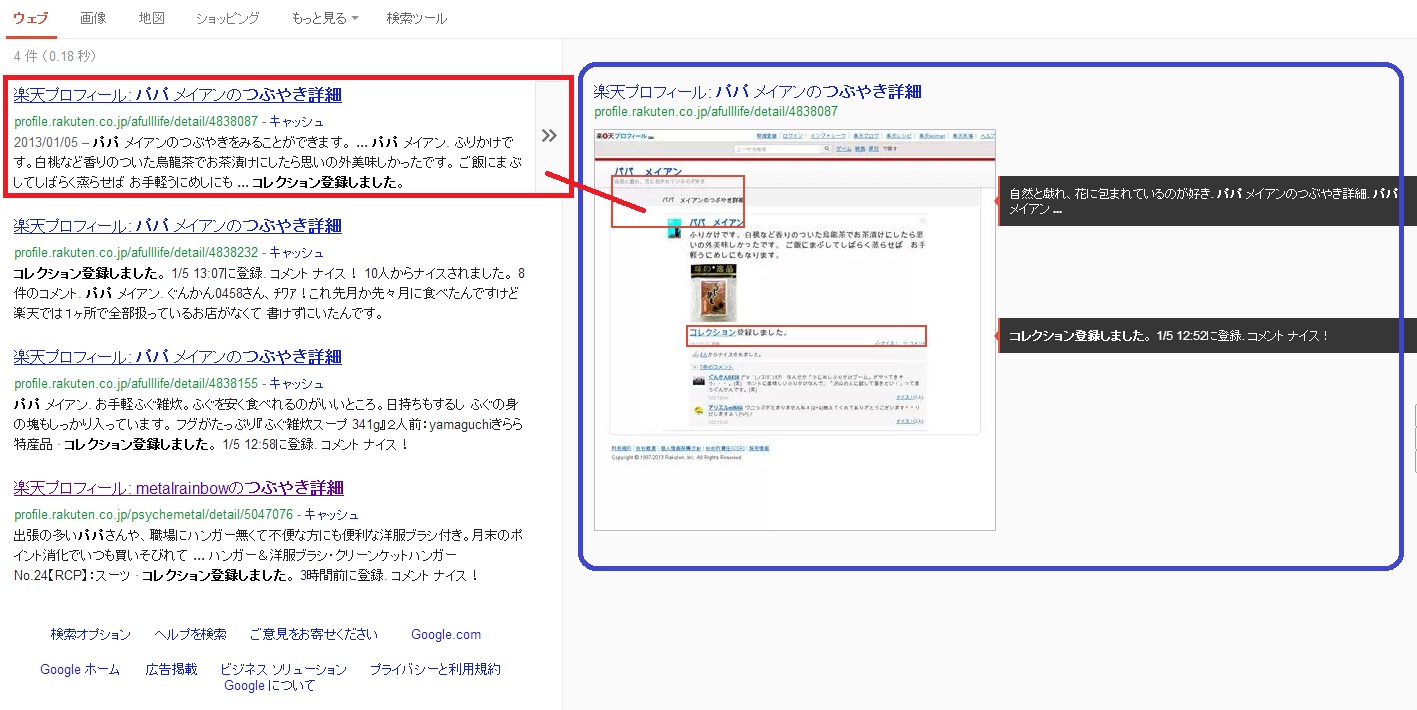Open first result title ending in detail/4838087
Image resolution: width=1417 pixels, height=710 pixels.
178,95
